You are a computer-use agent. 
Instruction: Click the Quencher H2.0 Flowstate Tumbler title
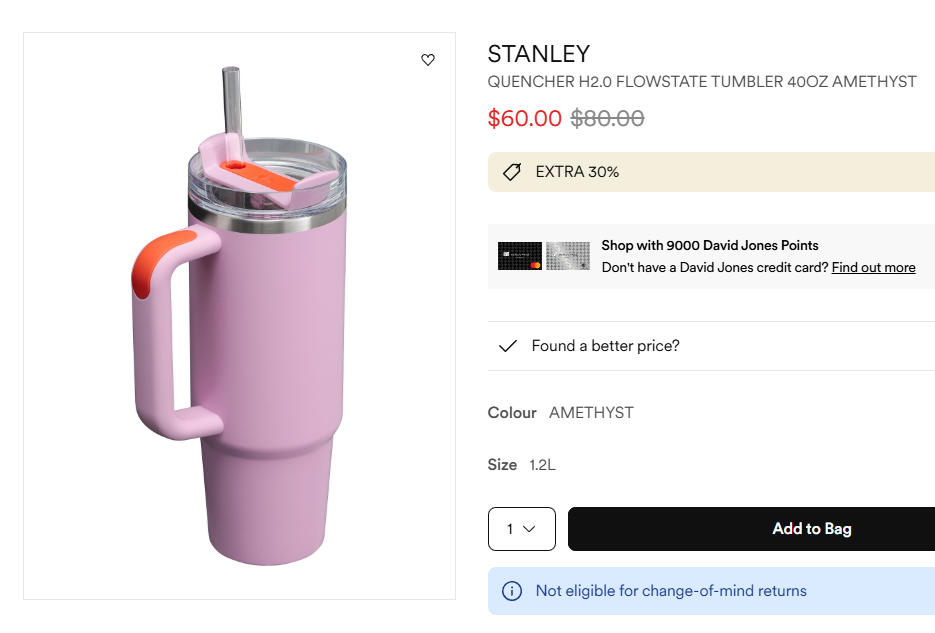[702, 82]
